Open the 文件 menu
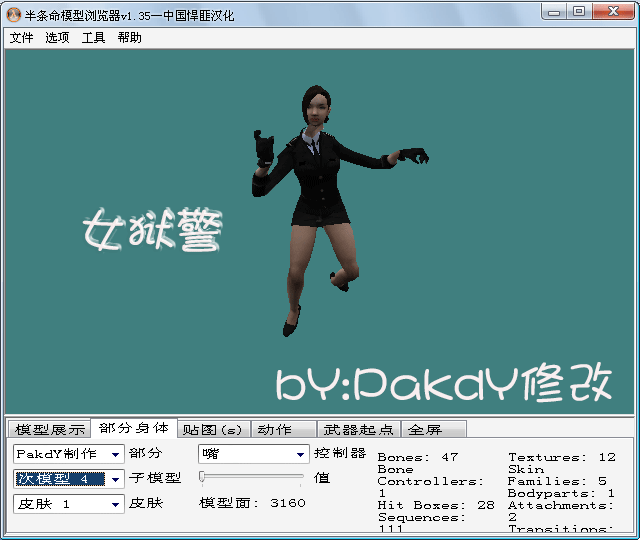Viewport: 640px width, 540px height. coord(21,38)
